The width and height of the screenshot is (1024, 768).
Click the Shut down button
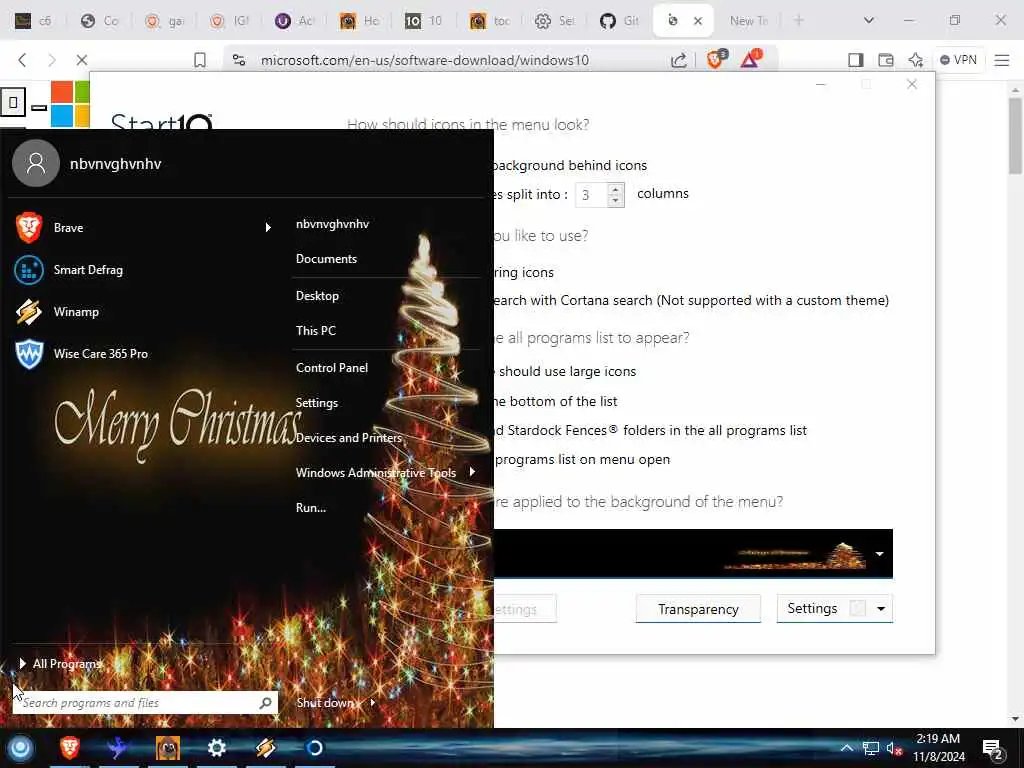(x=325, y=703)
